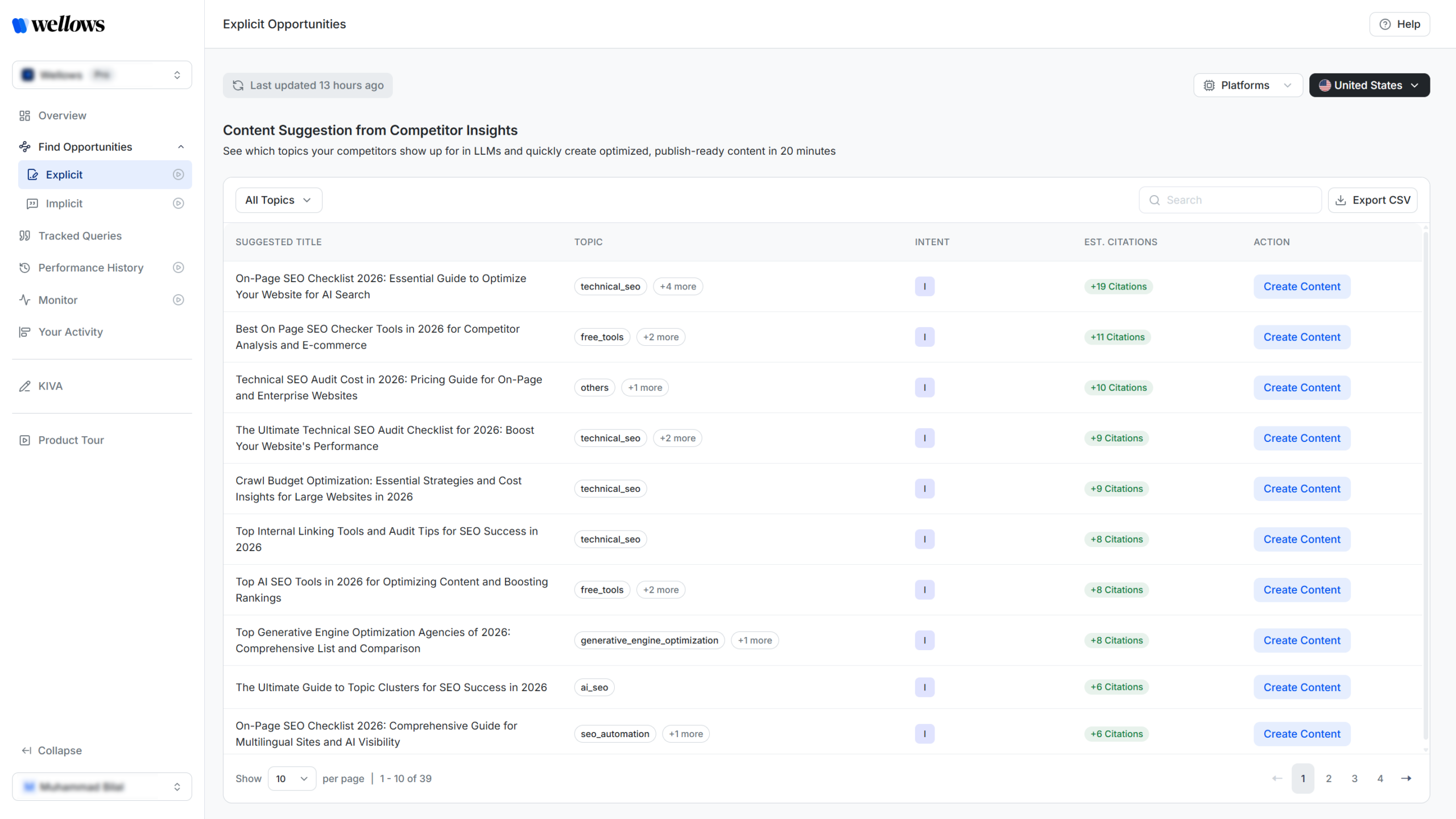The image size is (1456, 819).
Task: Click the Monitor tutorial play icon
Action: point(178,300)
